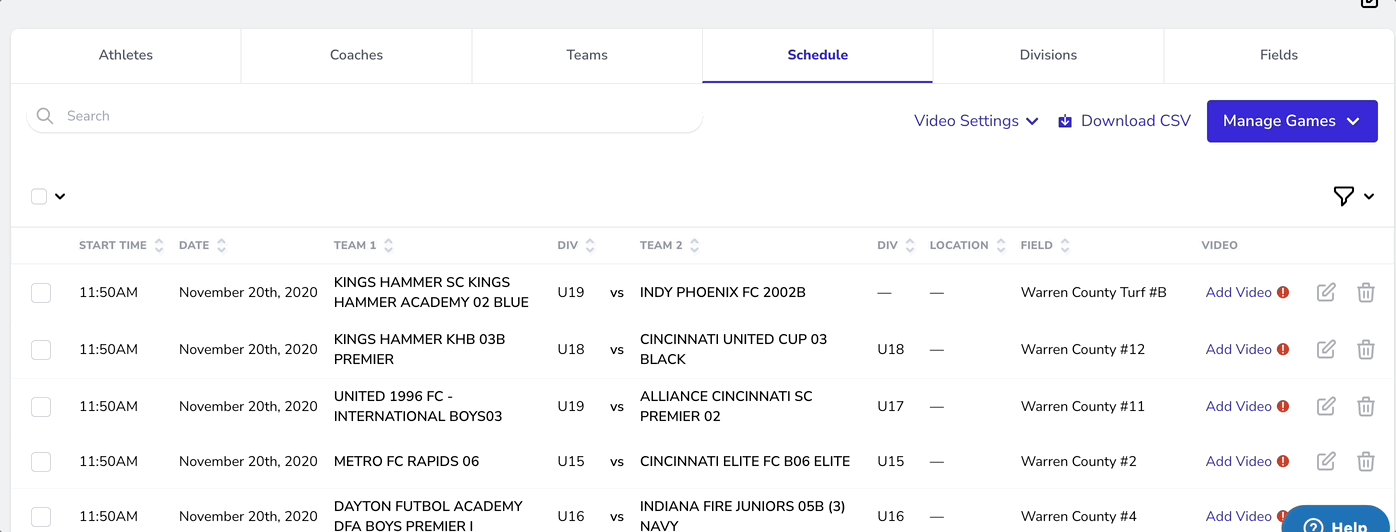Image resolution: width=1396 pixels, height=532 pixels.
Task: Click Add Video for Warren County #2 game
Action: (1238, 461)
